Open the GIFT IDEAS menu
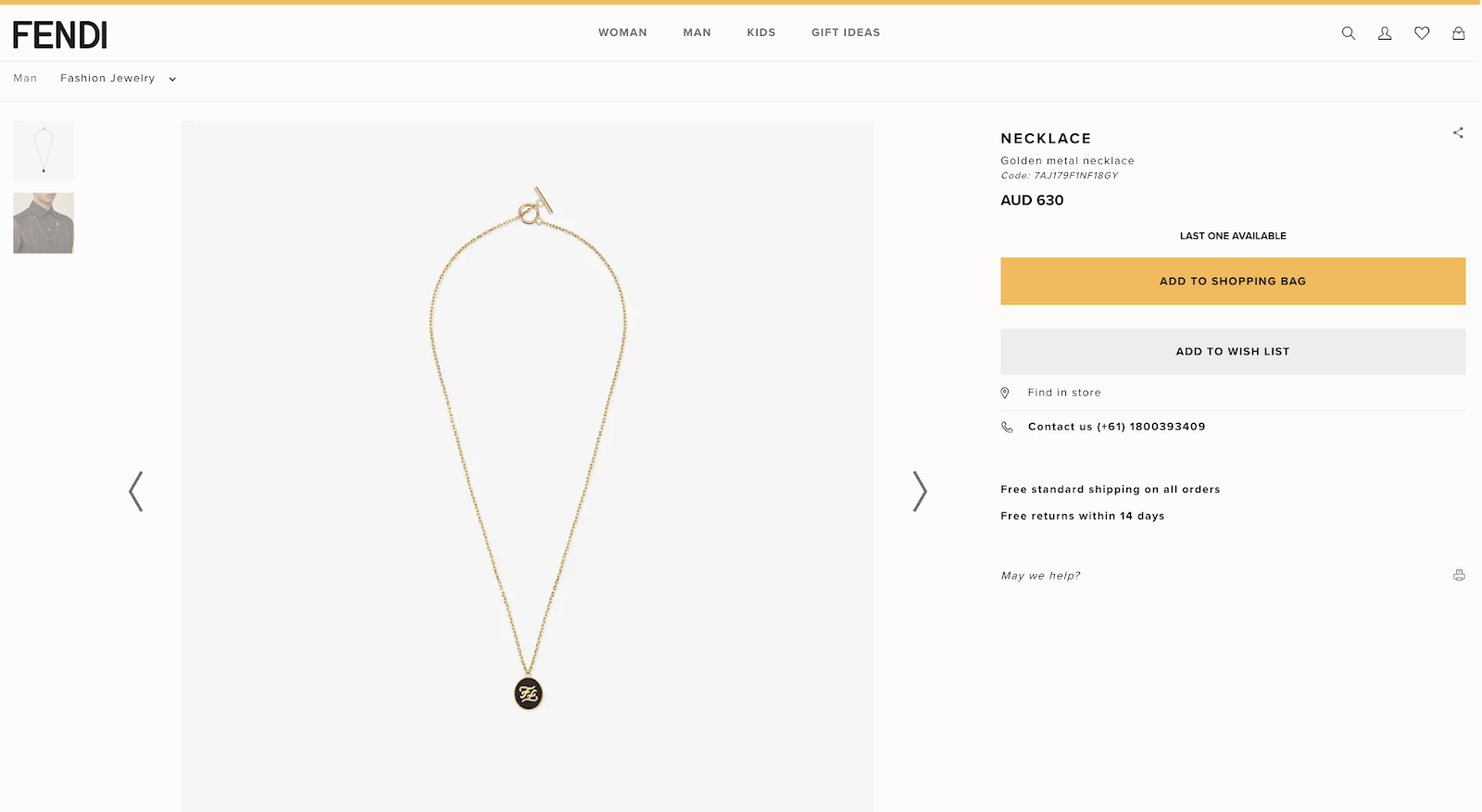 point(846,32)
